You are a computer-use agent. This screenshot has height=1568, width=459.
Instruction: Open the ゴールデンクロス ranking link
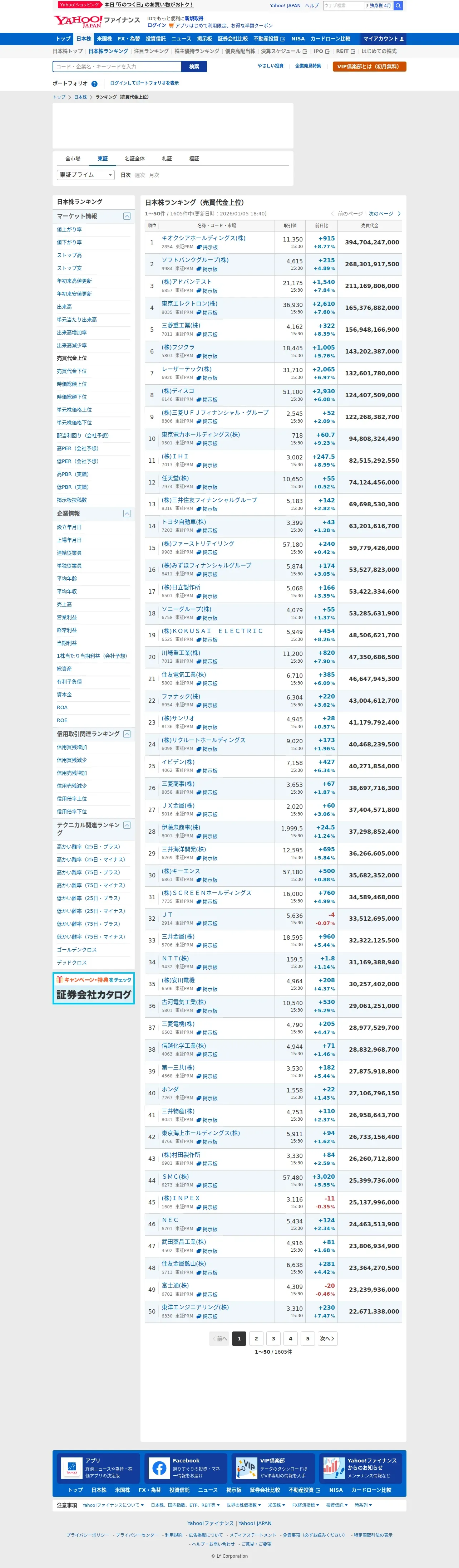click(76, 950)
